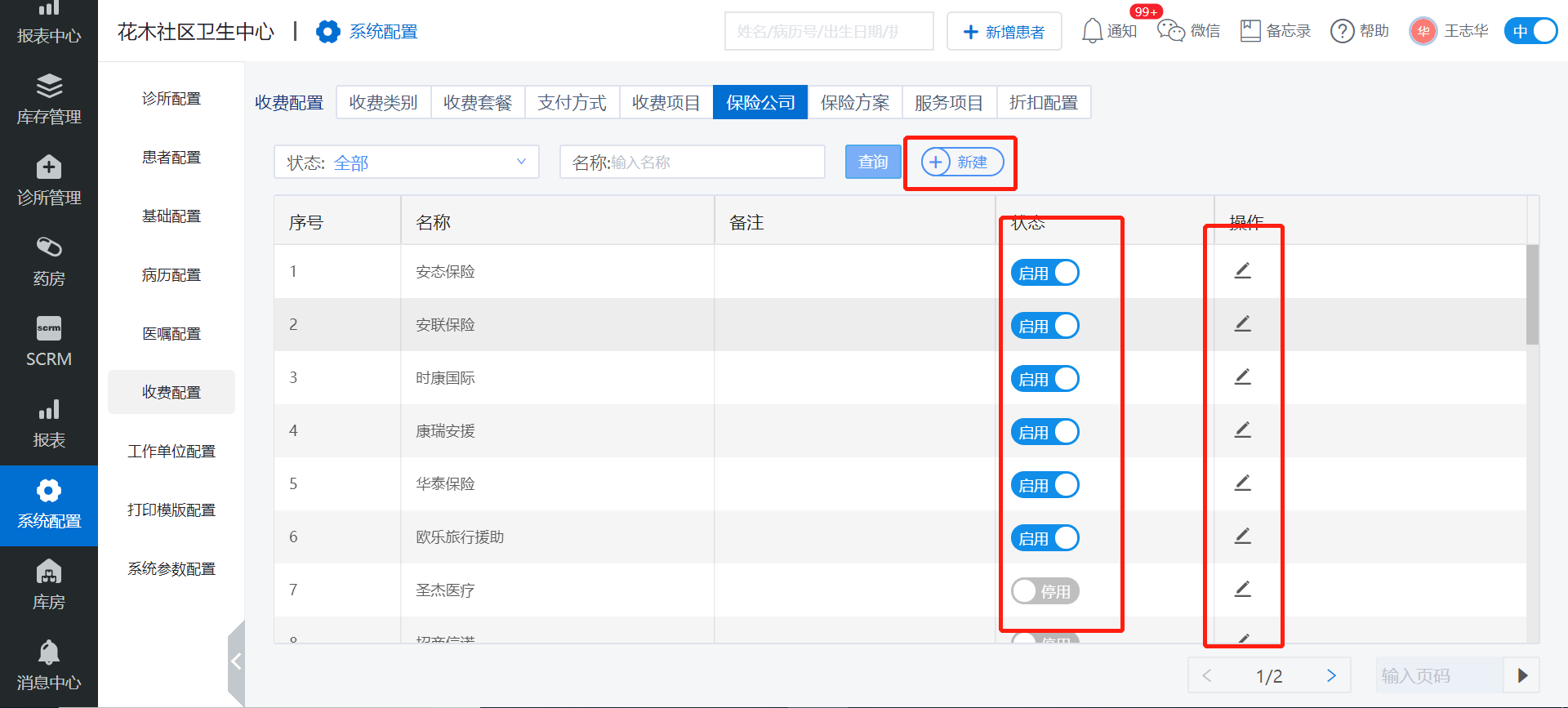Open 微信 messages icon

(x=1188, y=31)
